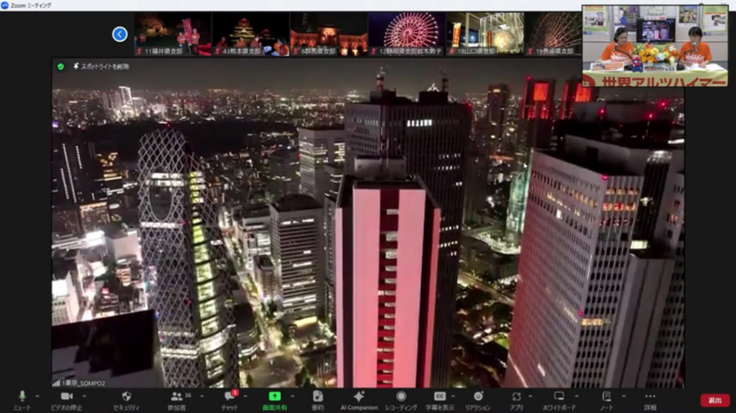Open the More (詳細) three-dots menu

650,397
